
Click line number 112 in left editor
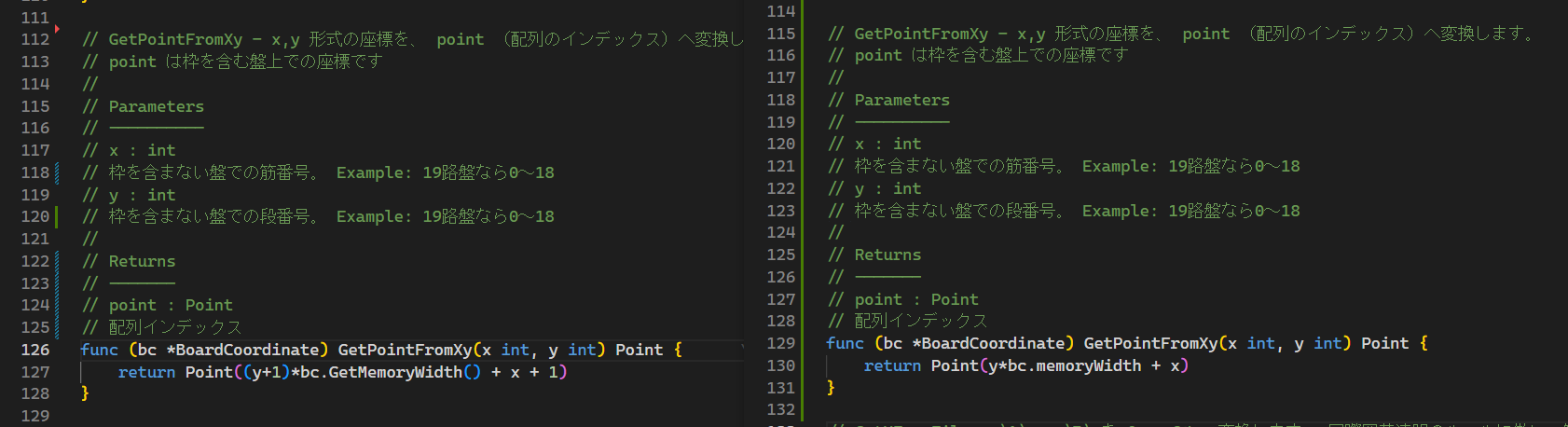tap(35, 39)
